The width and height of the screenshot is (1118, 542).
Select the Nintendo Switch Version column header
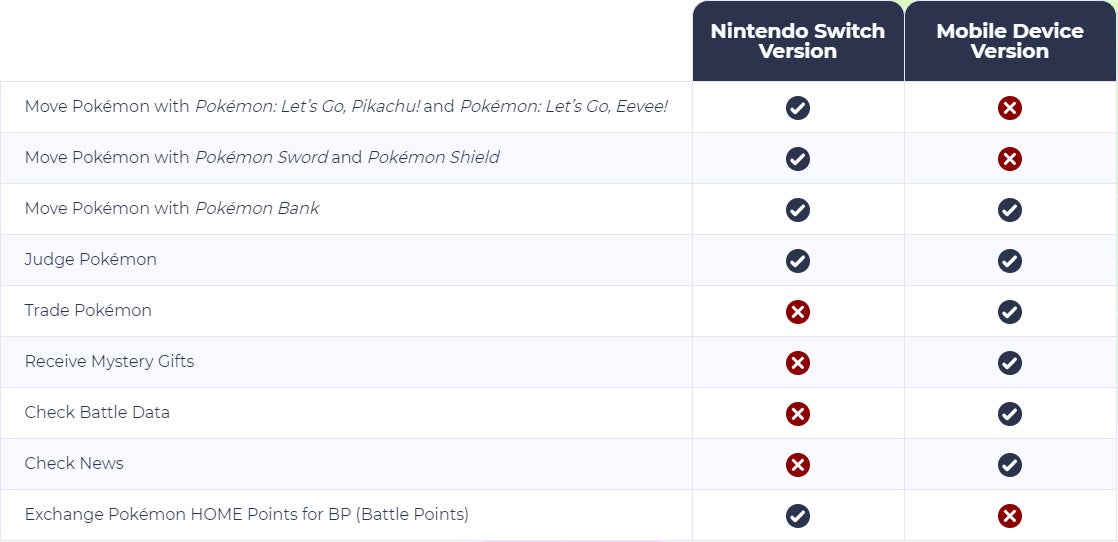click(x=798, y=41)
